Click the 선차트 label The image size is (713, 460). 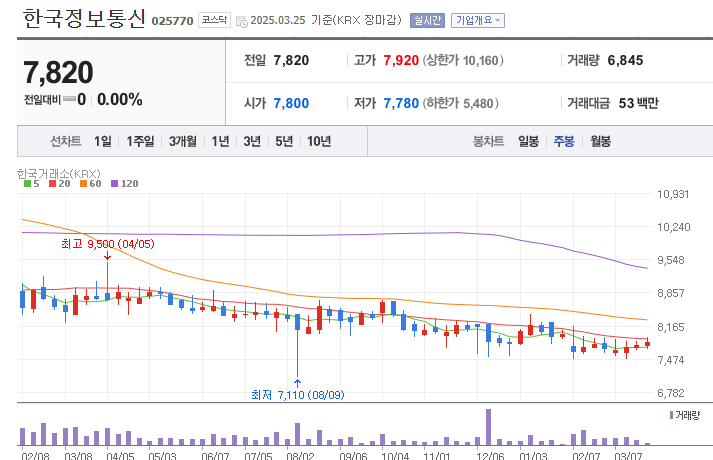coord(65,141)
